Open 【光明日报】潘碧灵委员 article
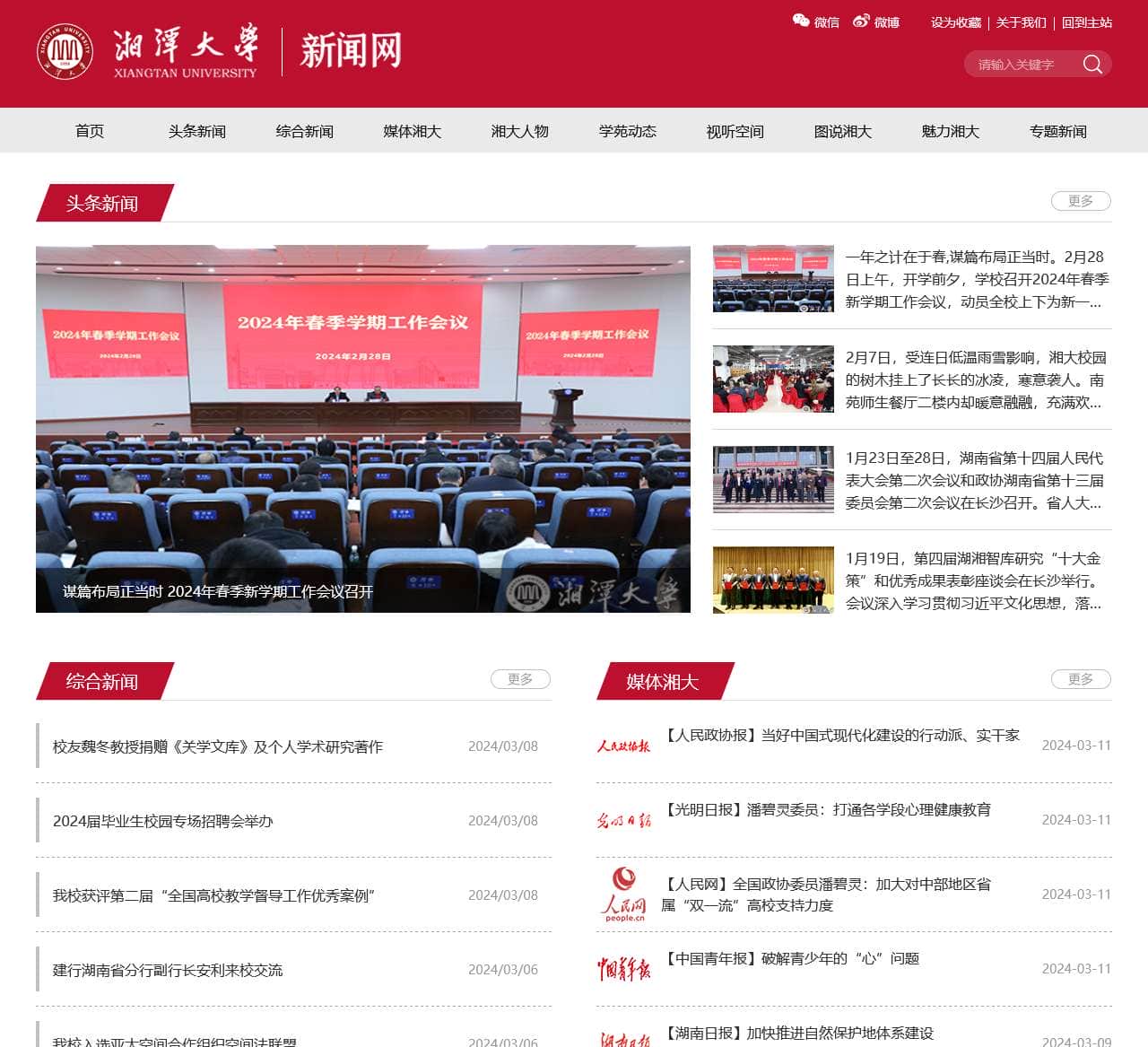1148x1047 pixels. (826, 809)
